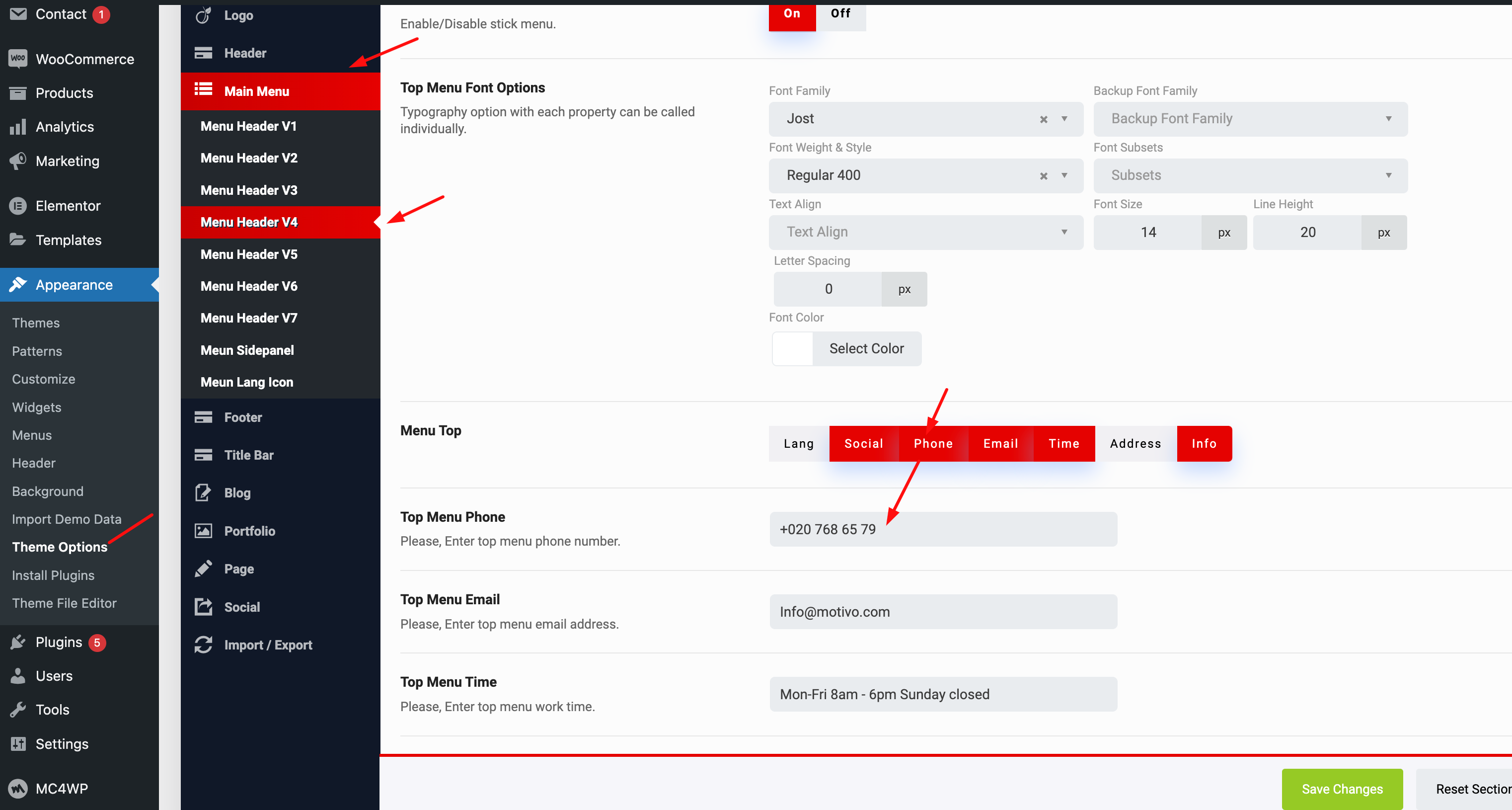Click the Templates folder icon
The height and width of the screenshot is (810, 1512).
coord(18,240)
